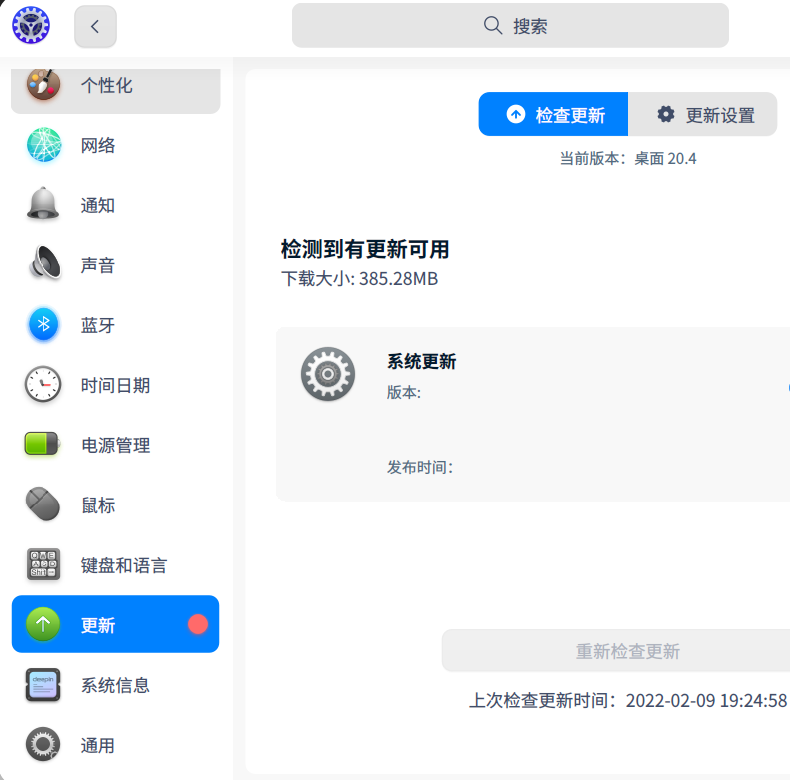The width and height of the screenshot is (790, 780).
Task: Click the 下载大小: 385.28MB text
Action: point(360,279)
